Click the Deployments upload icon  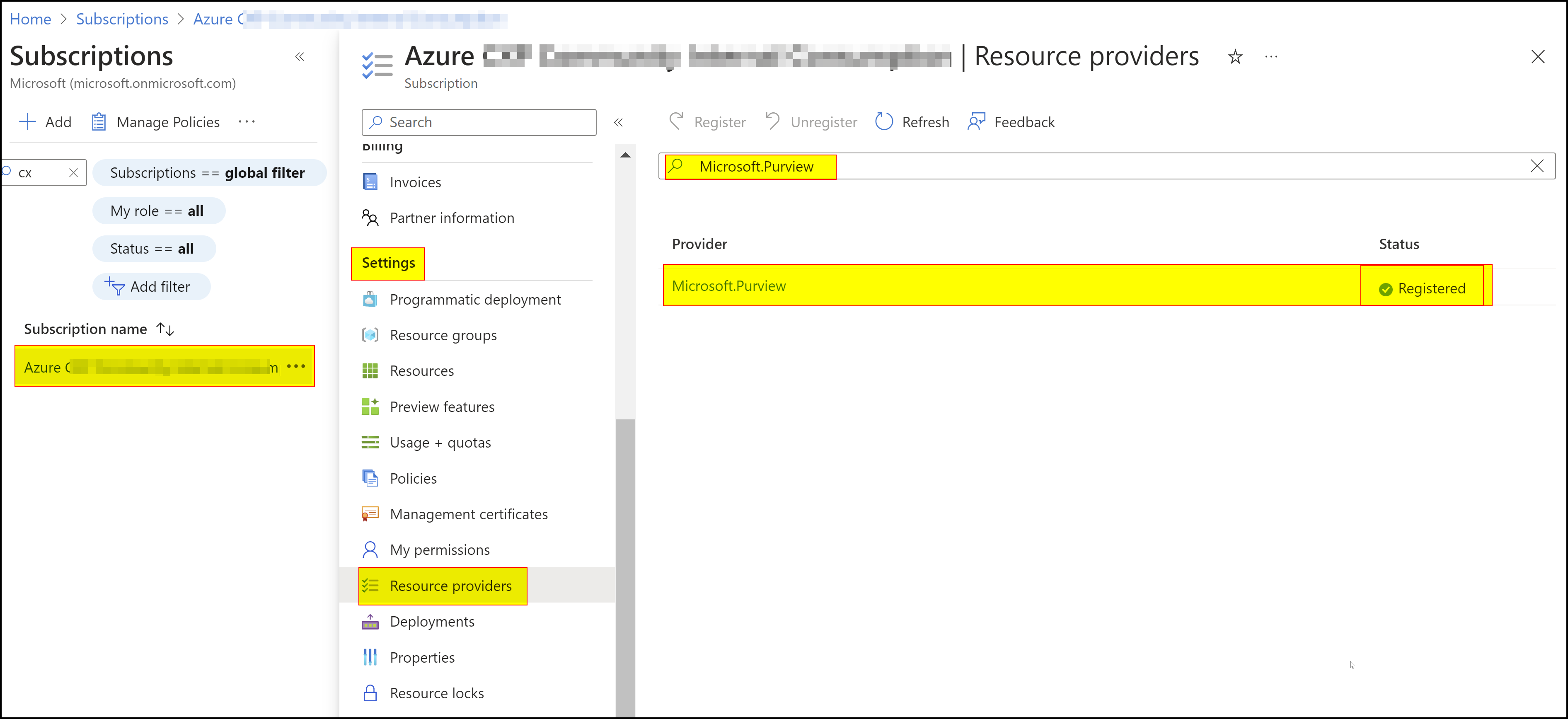(x=370, y=621)
